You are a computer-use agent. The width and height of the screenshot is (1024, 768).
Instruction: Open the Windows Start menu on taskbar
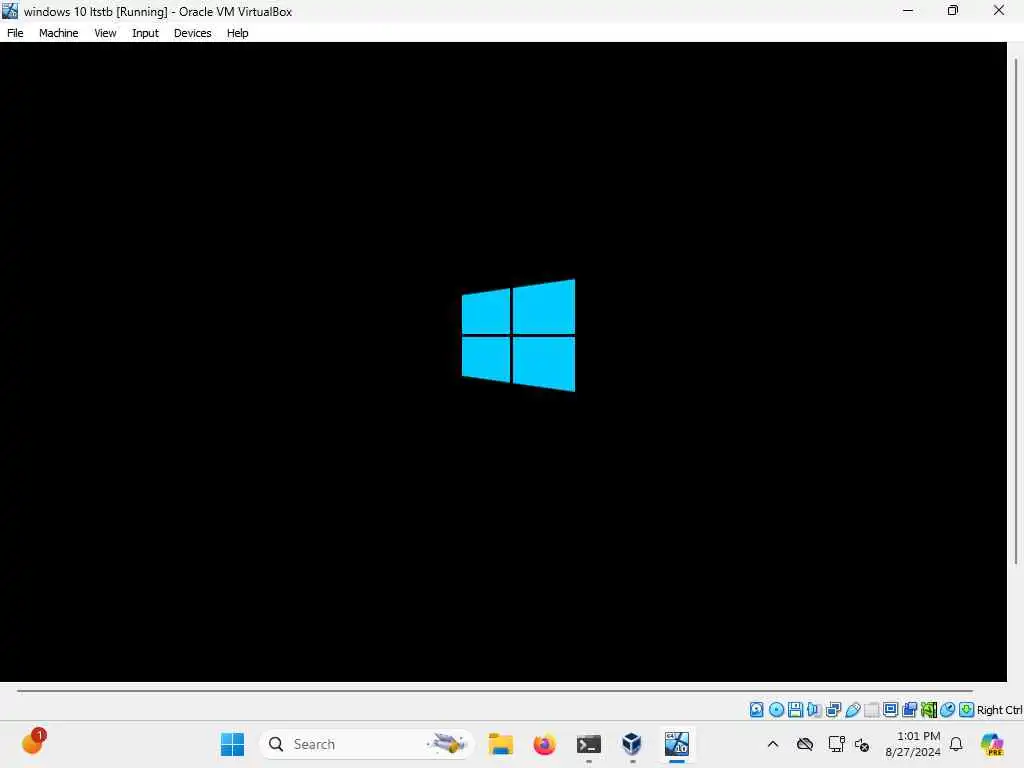232,744
